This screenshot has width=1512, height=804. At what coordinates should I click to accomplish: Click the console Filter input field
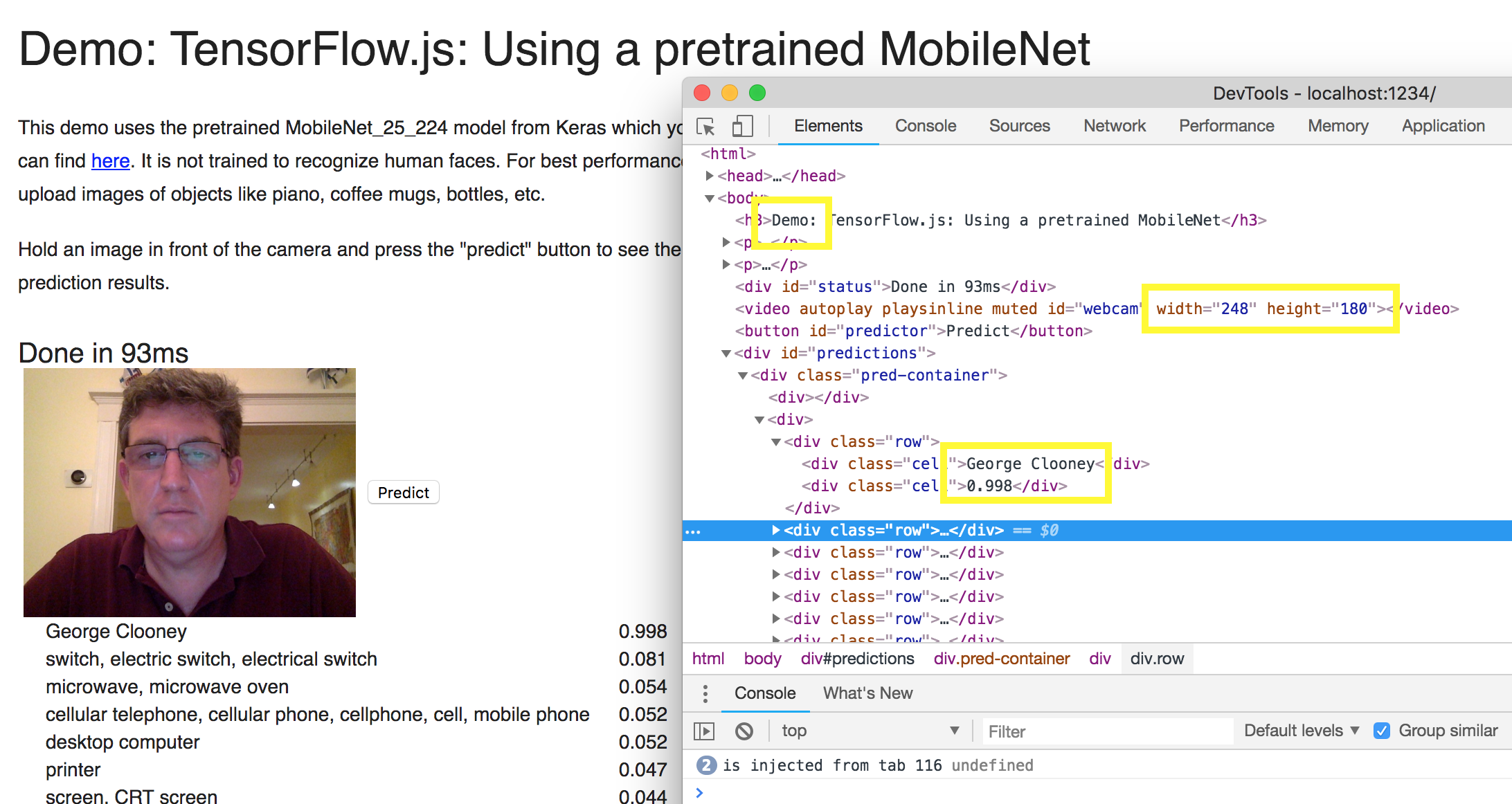coord(1108,731)
